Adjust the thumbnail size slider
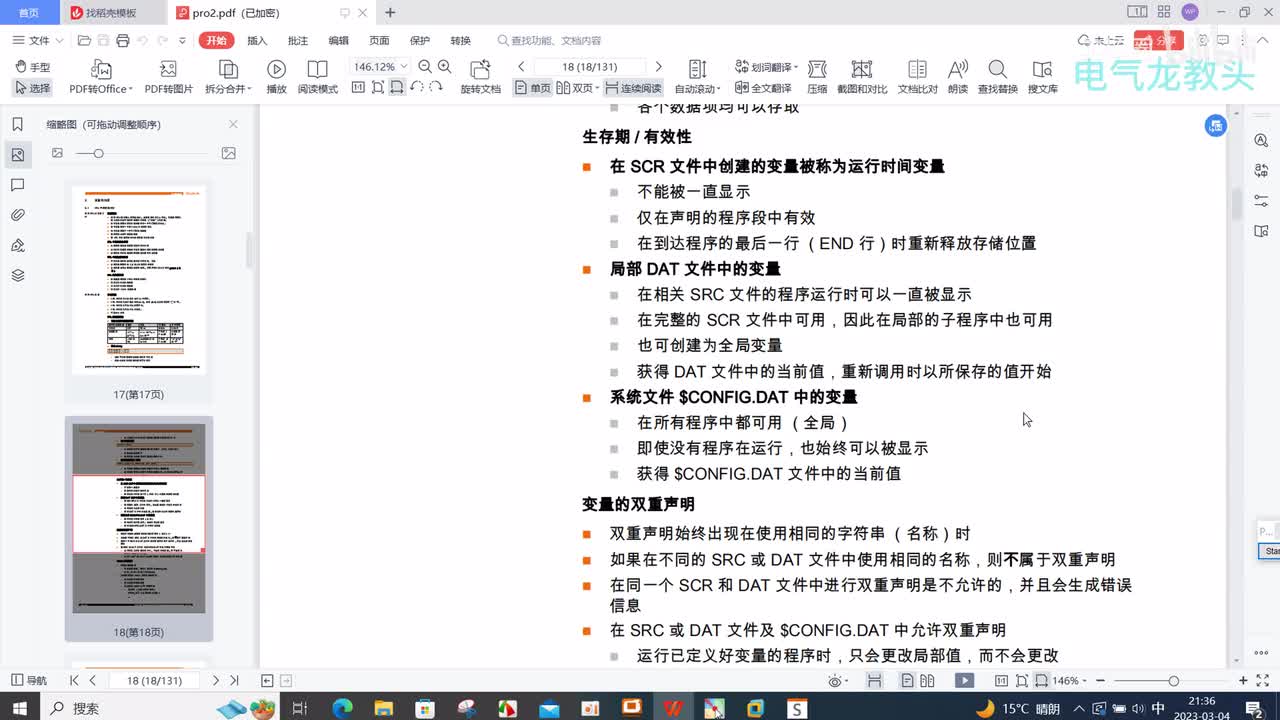The width and height of the screenshot is (1280, 720). point(98,153)
